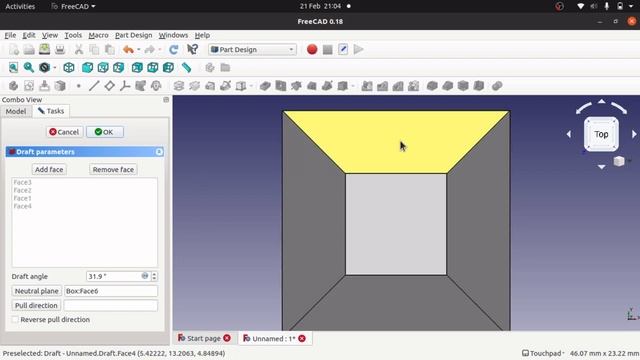Set the Bottom view cube icon
Image resolution: width=640 pixels, height=360 pixels.
click(x=153, y=68)
